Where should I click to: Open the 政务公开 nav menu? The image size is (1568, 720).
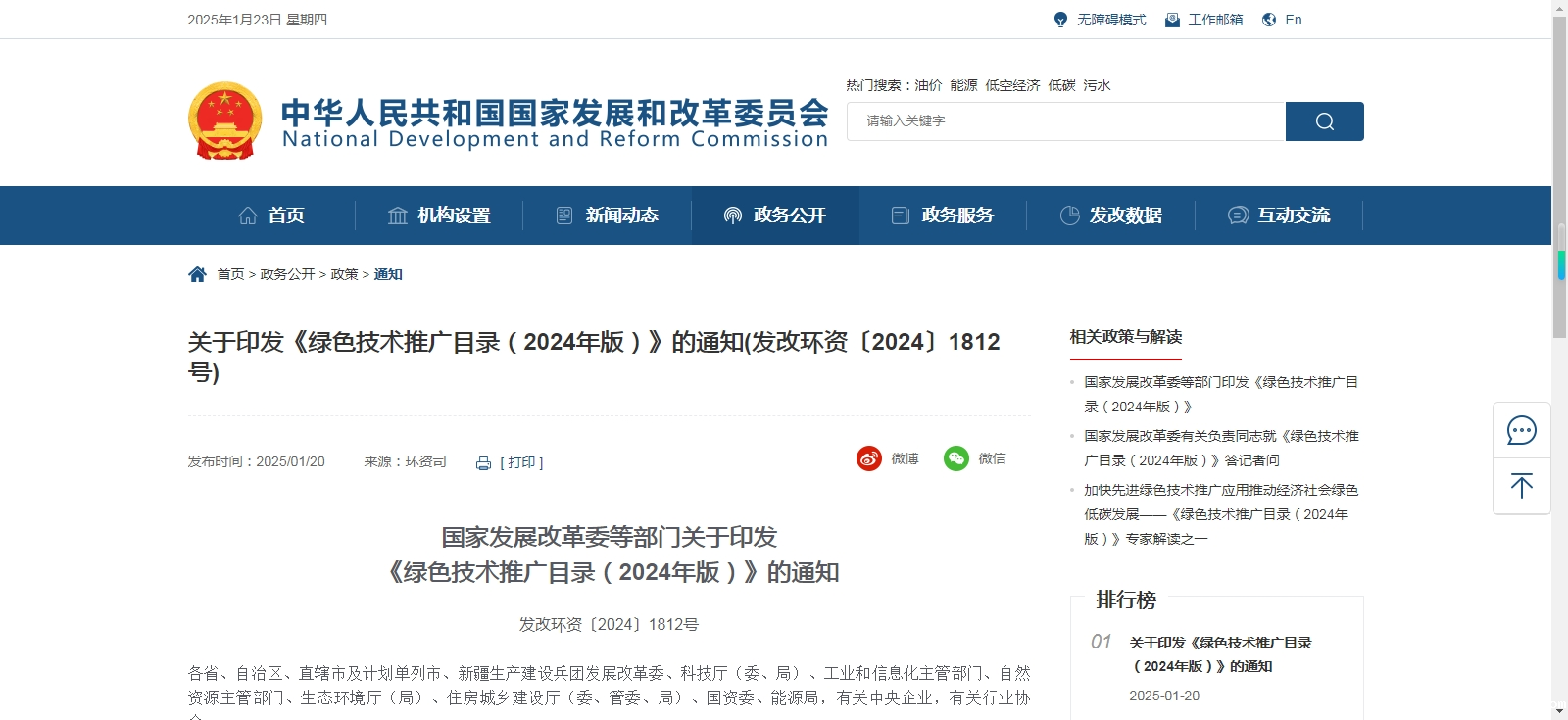click(x=775, y=216)
